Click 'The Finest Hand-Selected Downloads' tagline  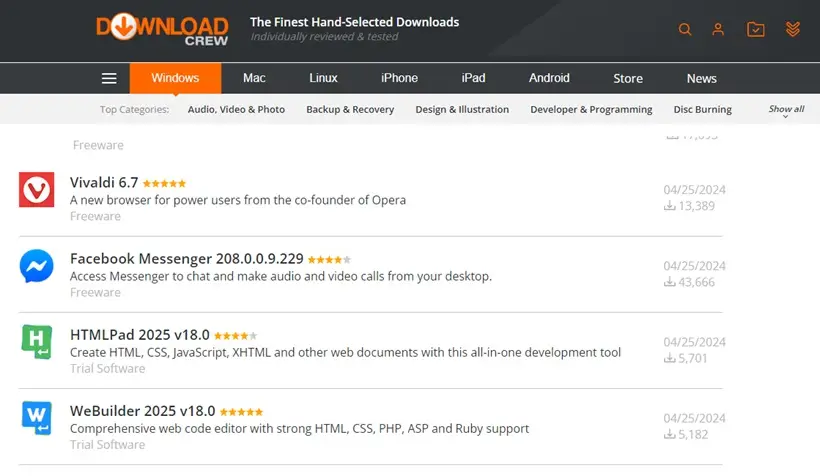[355, 22]
